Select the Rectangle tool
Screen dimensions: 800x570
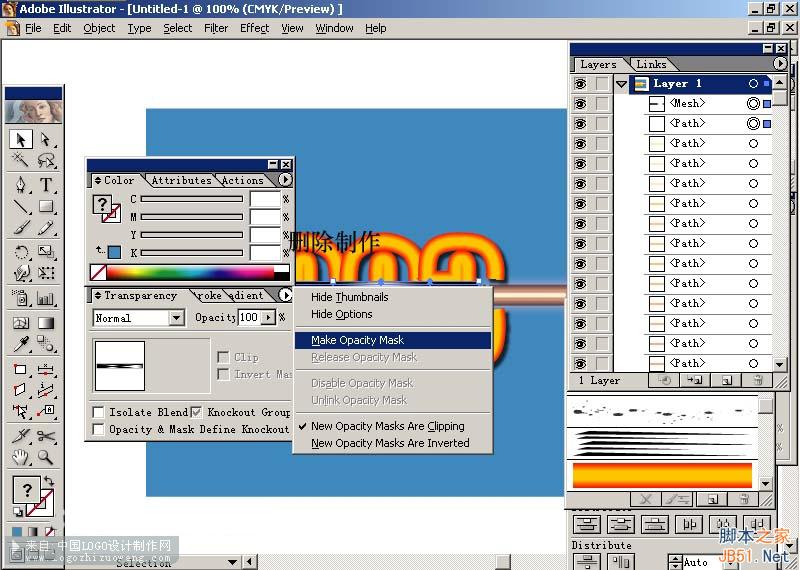pos(46,206)
